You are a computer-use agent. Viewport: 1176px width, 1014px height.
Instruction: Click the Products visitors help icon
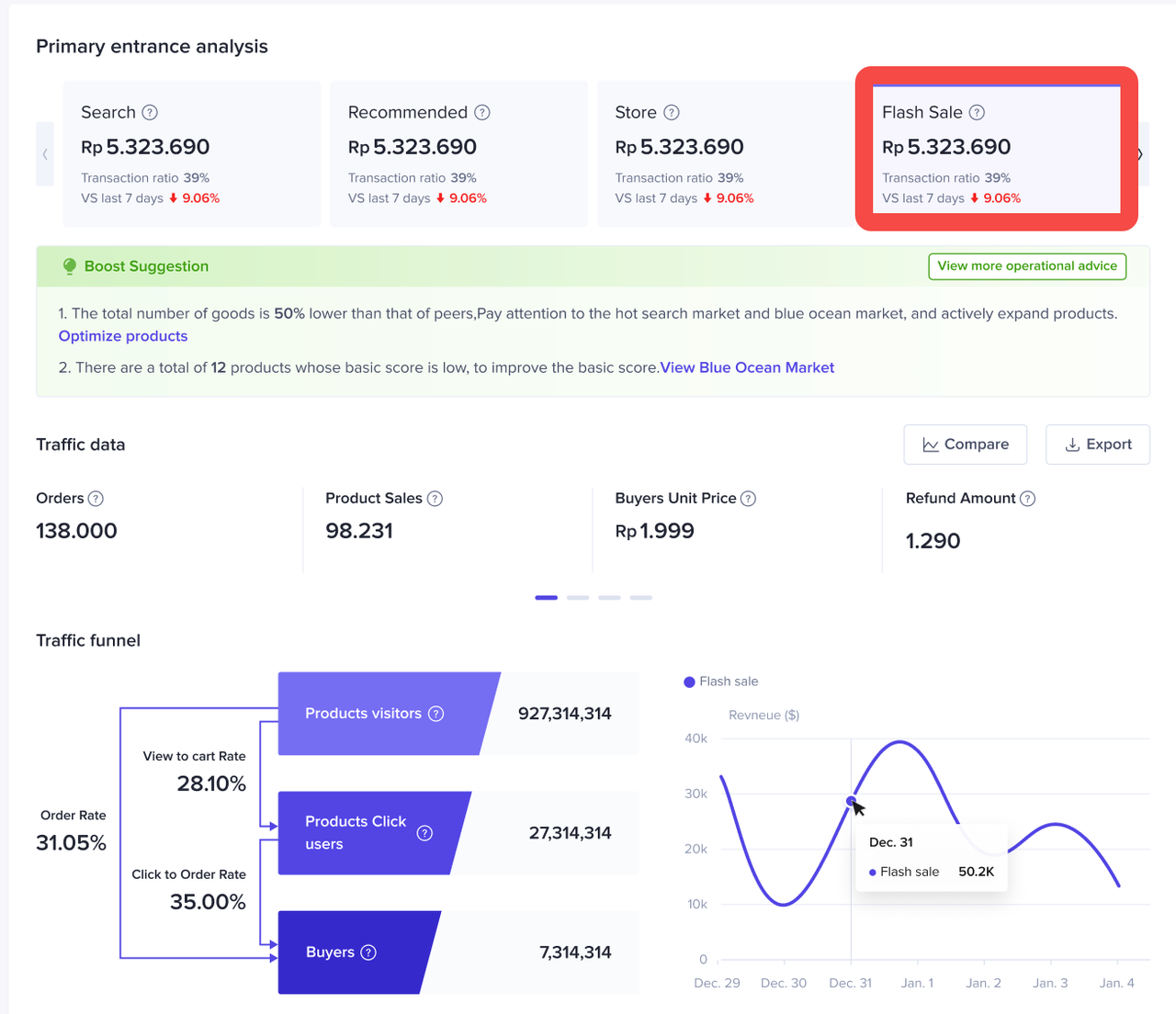point(436,714)
